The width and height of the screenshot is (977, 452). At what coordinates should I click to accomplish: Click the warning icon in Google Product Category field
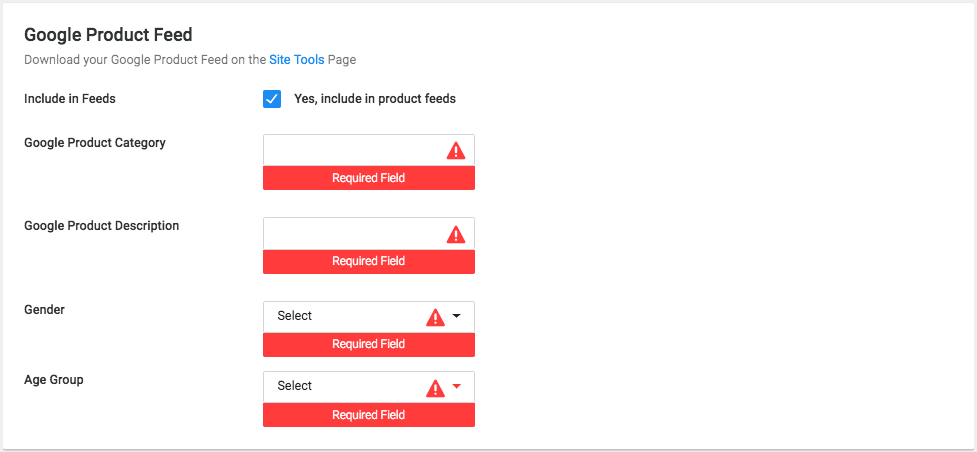coord(456,150)
